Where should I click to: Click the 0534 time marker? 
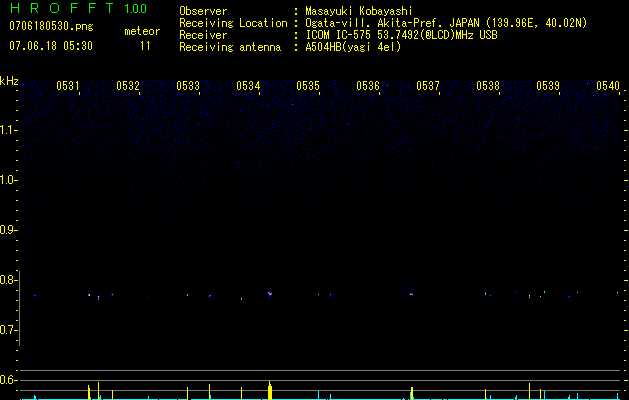click(248, 86)
